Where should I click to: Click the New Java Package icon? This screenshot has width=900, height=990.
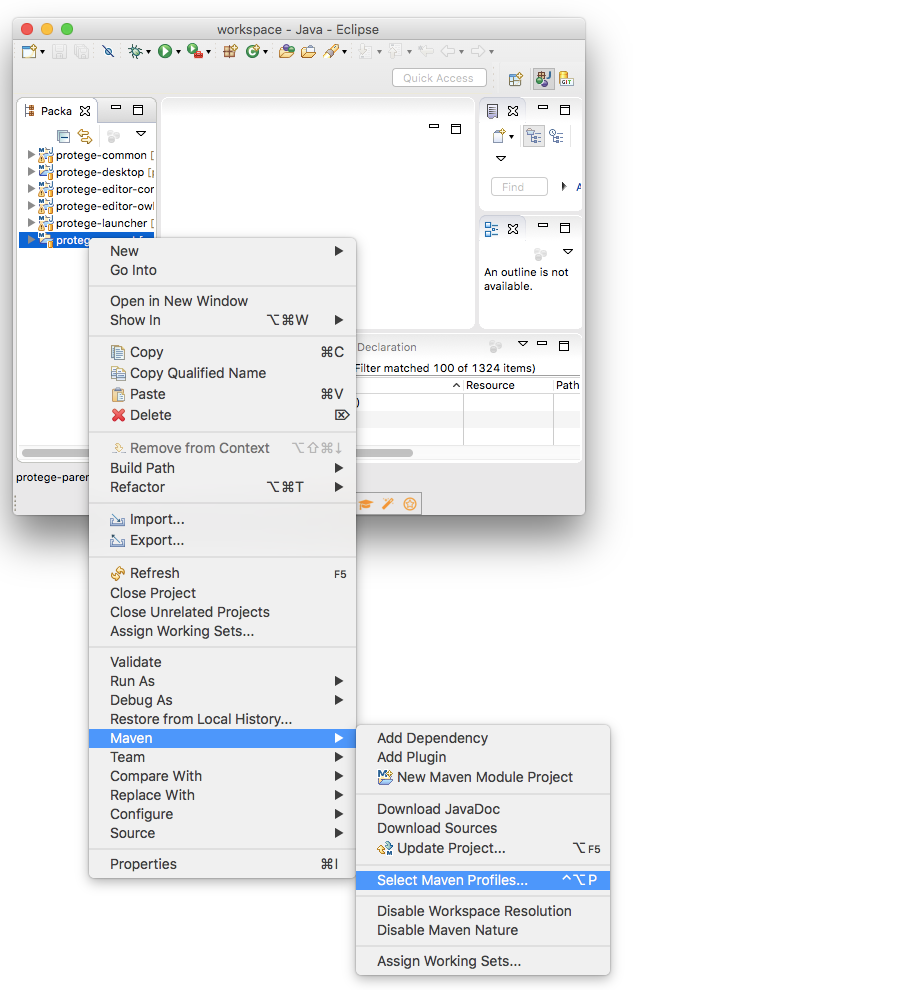[x=231, y=51]
